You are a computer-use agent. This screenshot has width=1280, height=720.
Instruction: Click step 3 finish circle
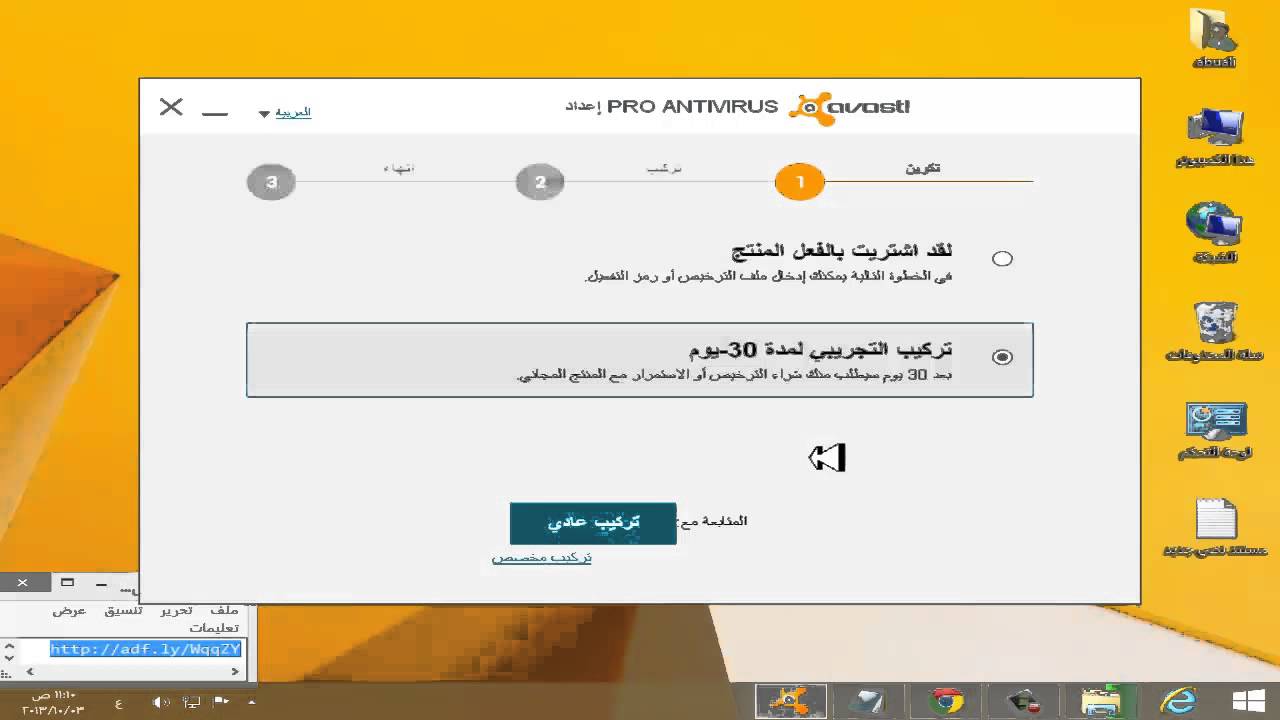coord(271,182)
